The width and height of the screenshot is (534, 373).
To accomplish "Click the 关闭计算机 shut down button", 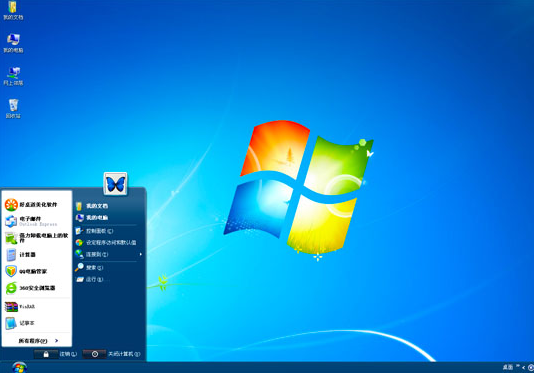I will click(x=112, y=354).
